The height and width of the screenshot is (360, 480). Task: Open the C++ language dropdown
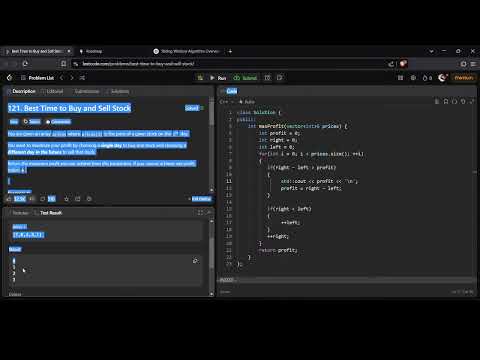[226, 101]
